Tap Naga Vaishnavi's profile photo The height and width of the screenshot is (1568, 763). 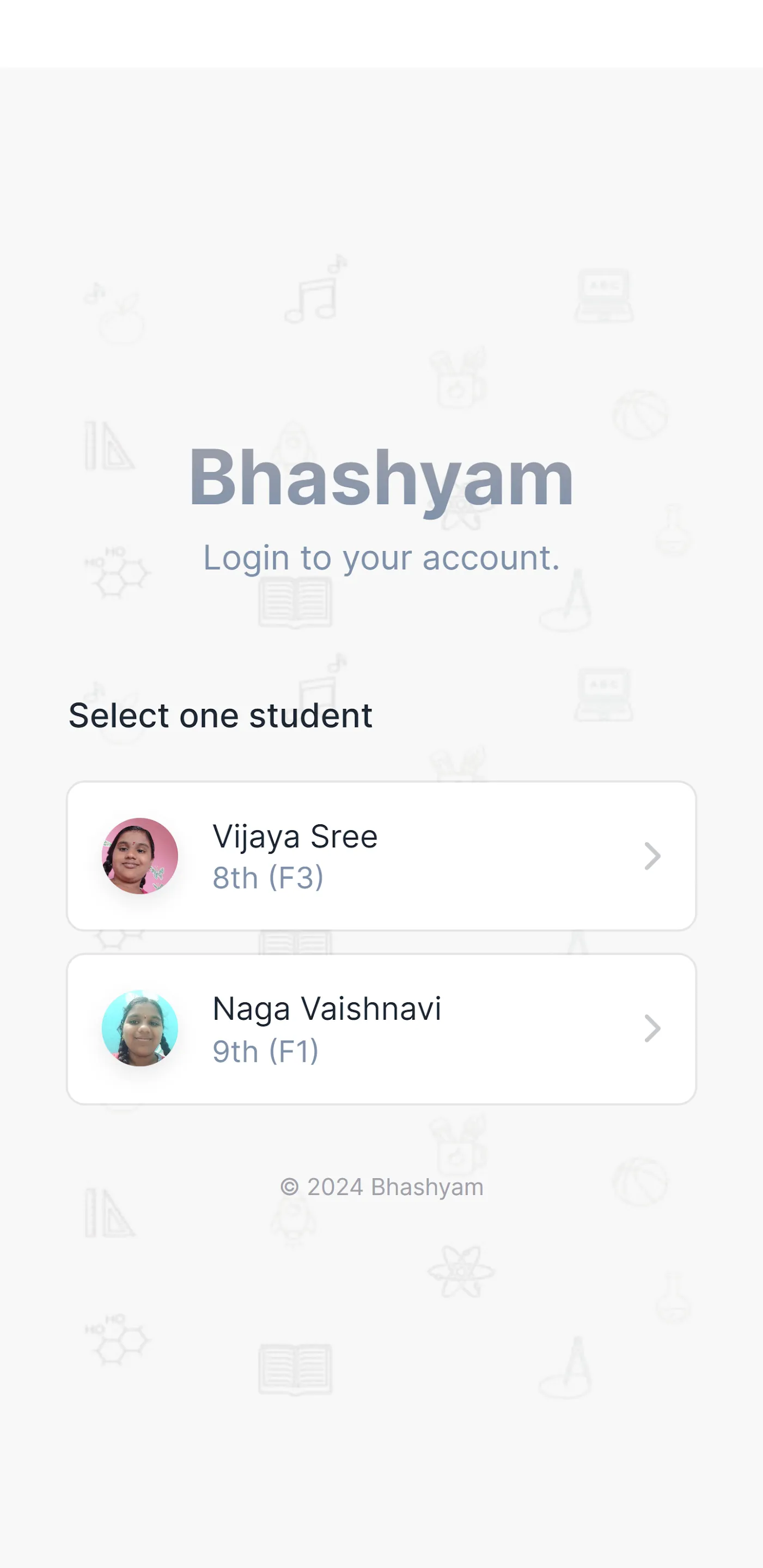139,1028
